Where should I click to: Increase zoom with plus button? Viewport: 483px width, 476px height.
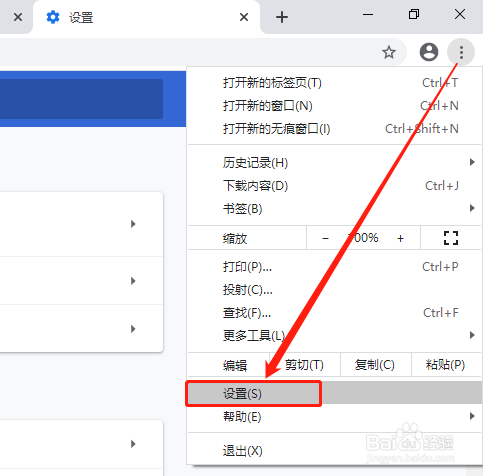tap(400, 238)
